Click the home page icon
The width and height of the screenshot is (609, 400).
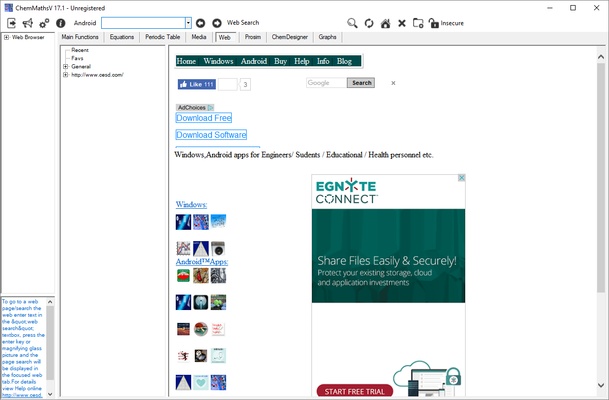[x=385, y=23]
